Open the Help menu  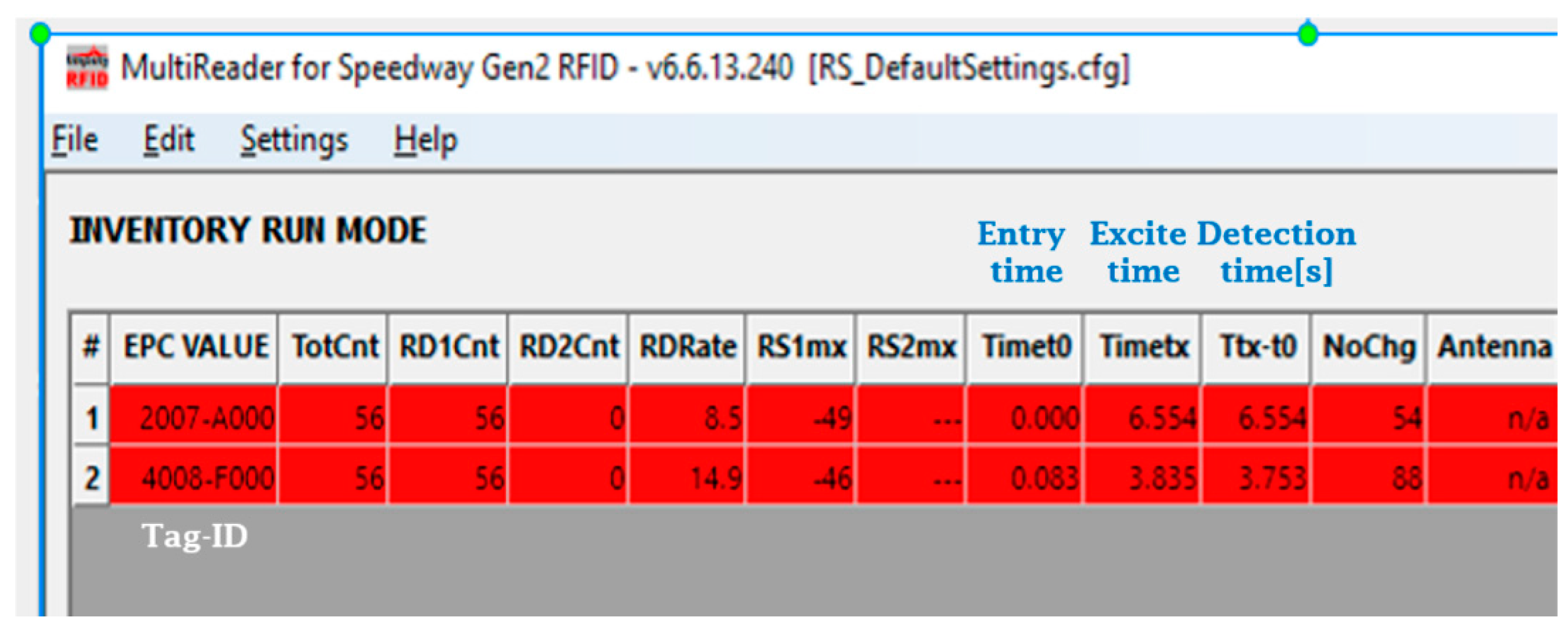(425, 140)
